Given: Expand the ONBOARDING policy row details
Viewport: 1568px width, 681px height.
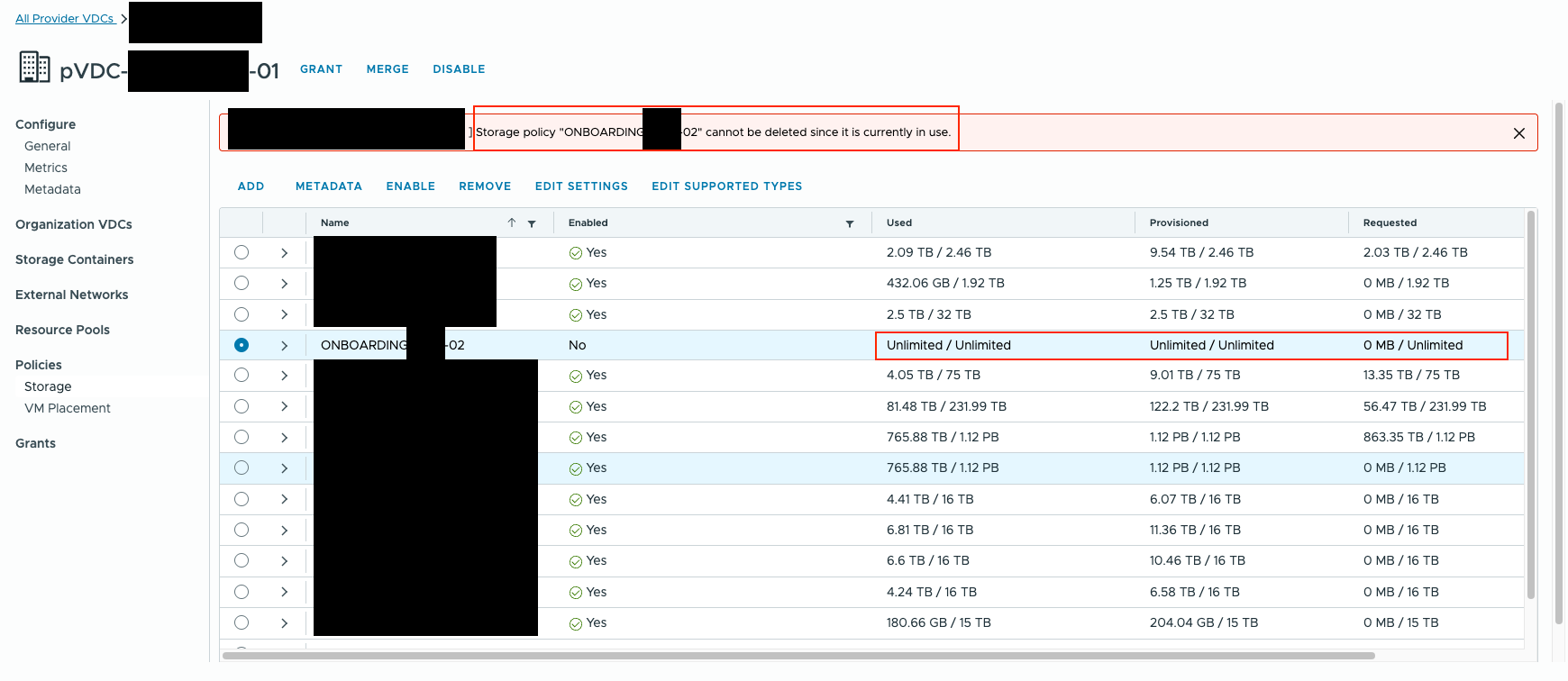Looking at the screenshot, I should pos(284,345).
